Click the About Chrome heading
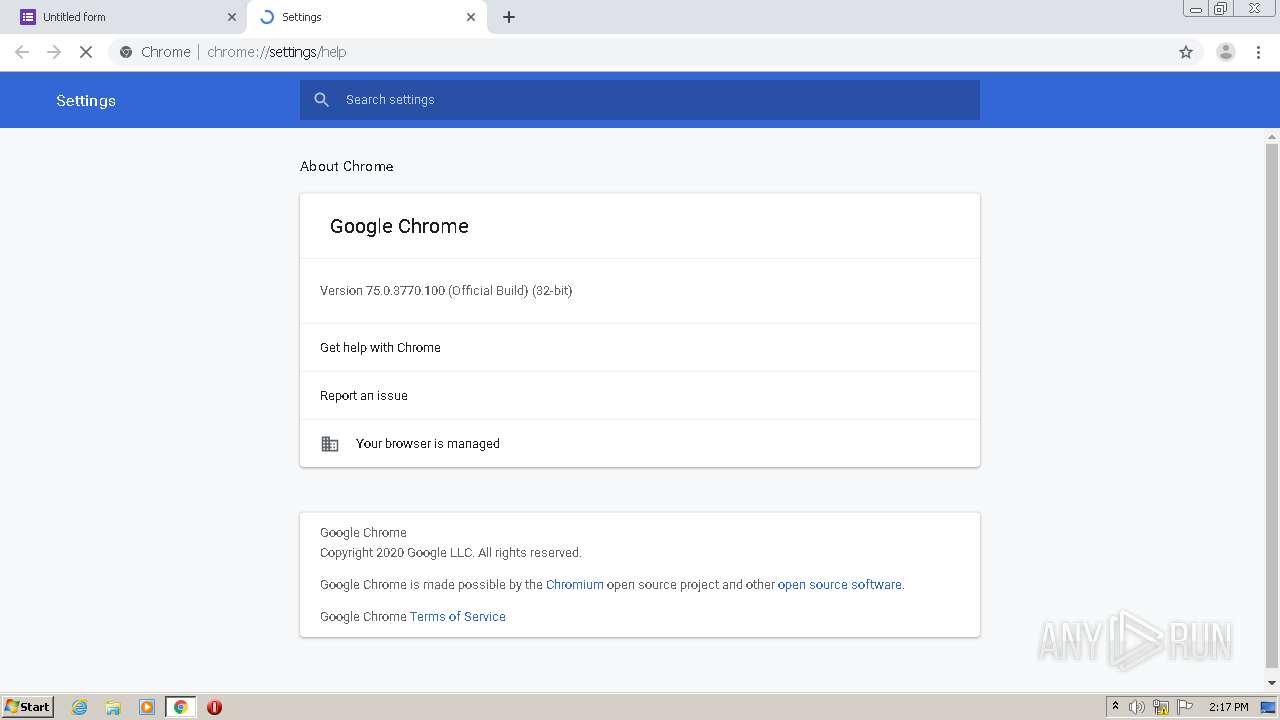The width and height of the screenshot is (1280, 720). tap(347, 166)
